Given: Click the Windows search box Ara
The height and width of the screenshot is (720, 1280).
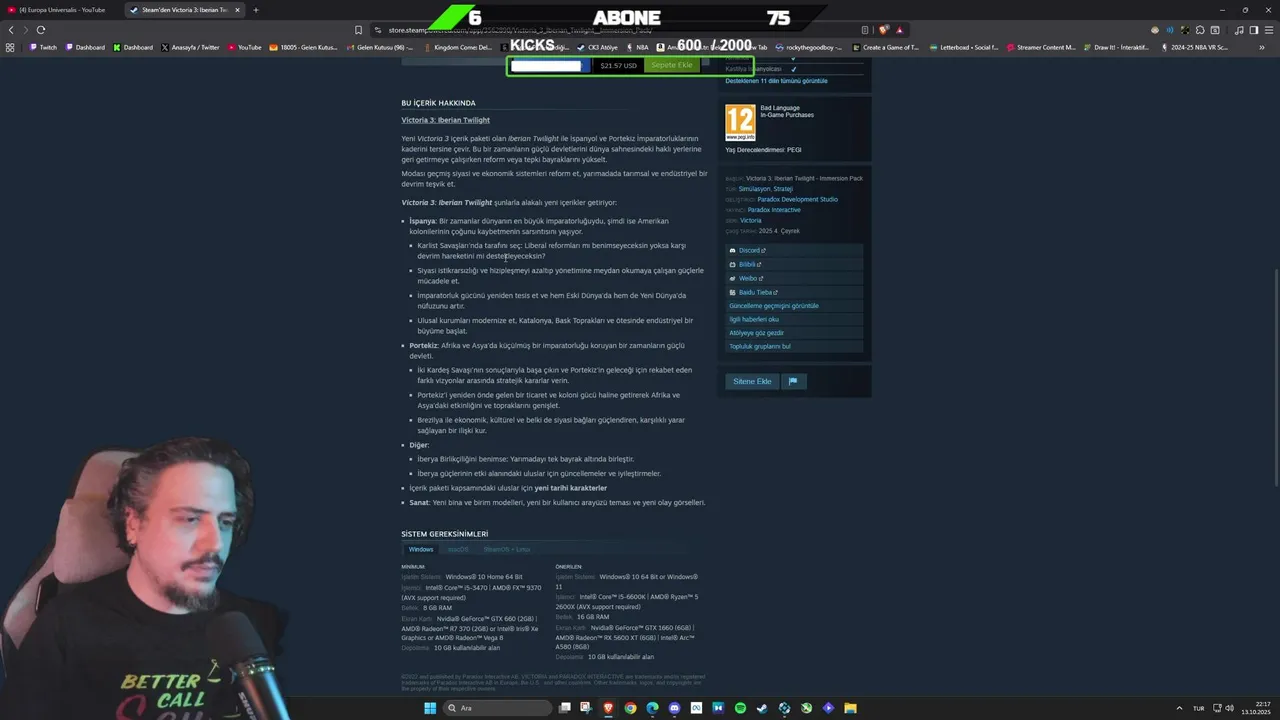Looking at the screenshot, I should (x=498, y=708).
